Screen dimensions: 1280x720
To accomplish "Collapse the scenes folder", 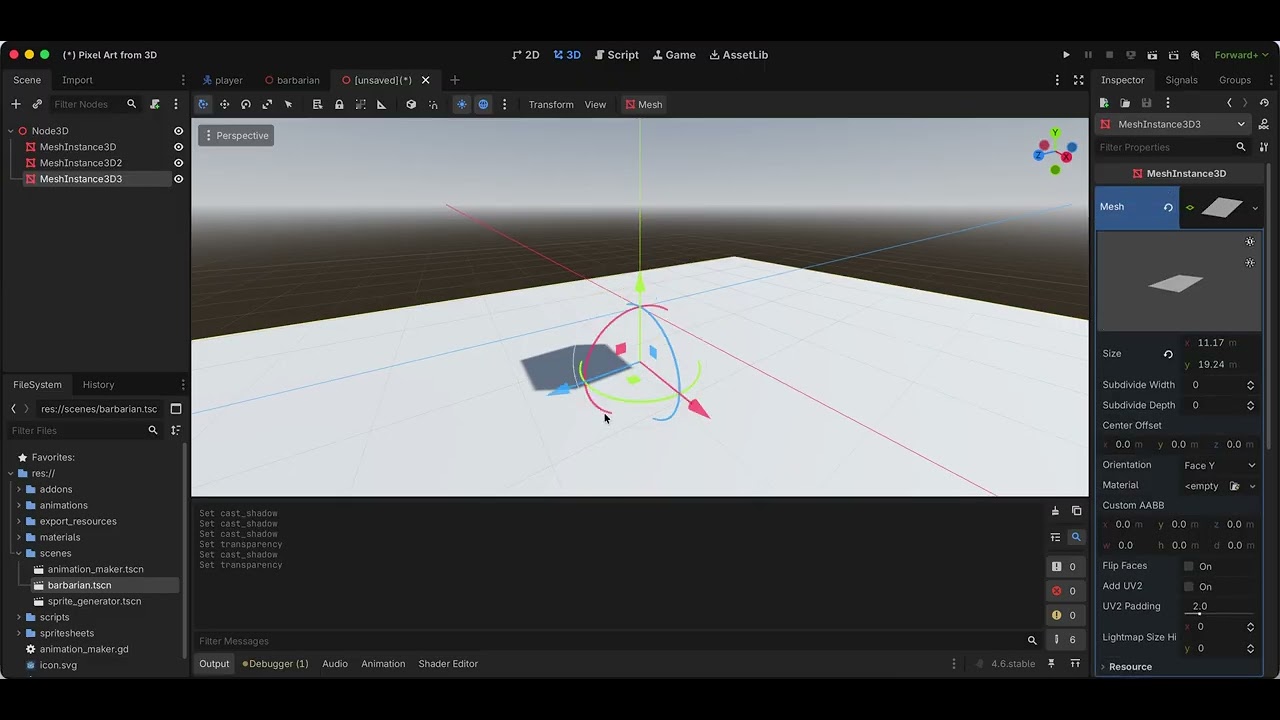I will (19, 553).
